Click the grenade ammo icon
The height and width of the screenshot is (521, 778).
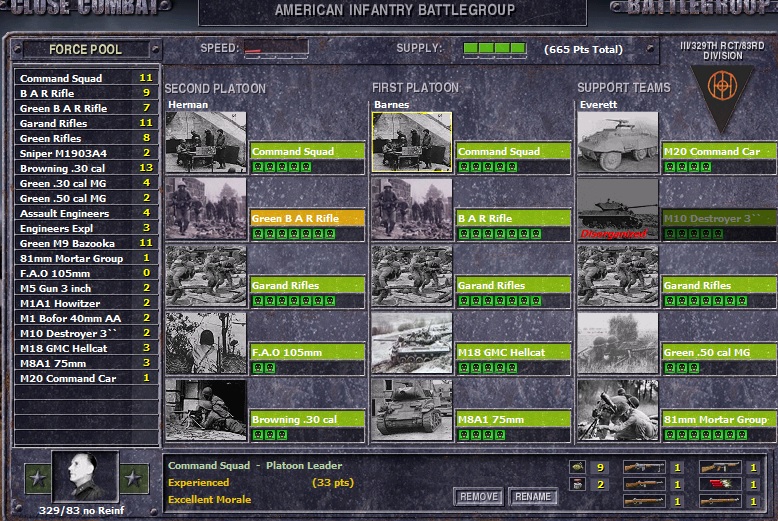[577, 467]
